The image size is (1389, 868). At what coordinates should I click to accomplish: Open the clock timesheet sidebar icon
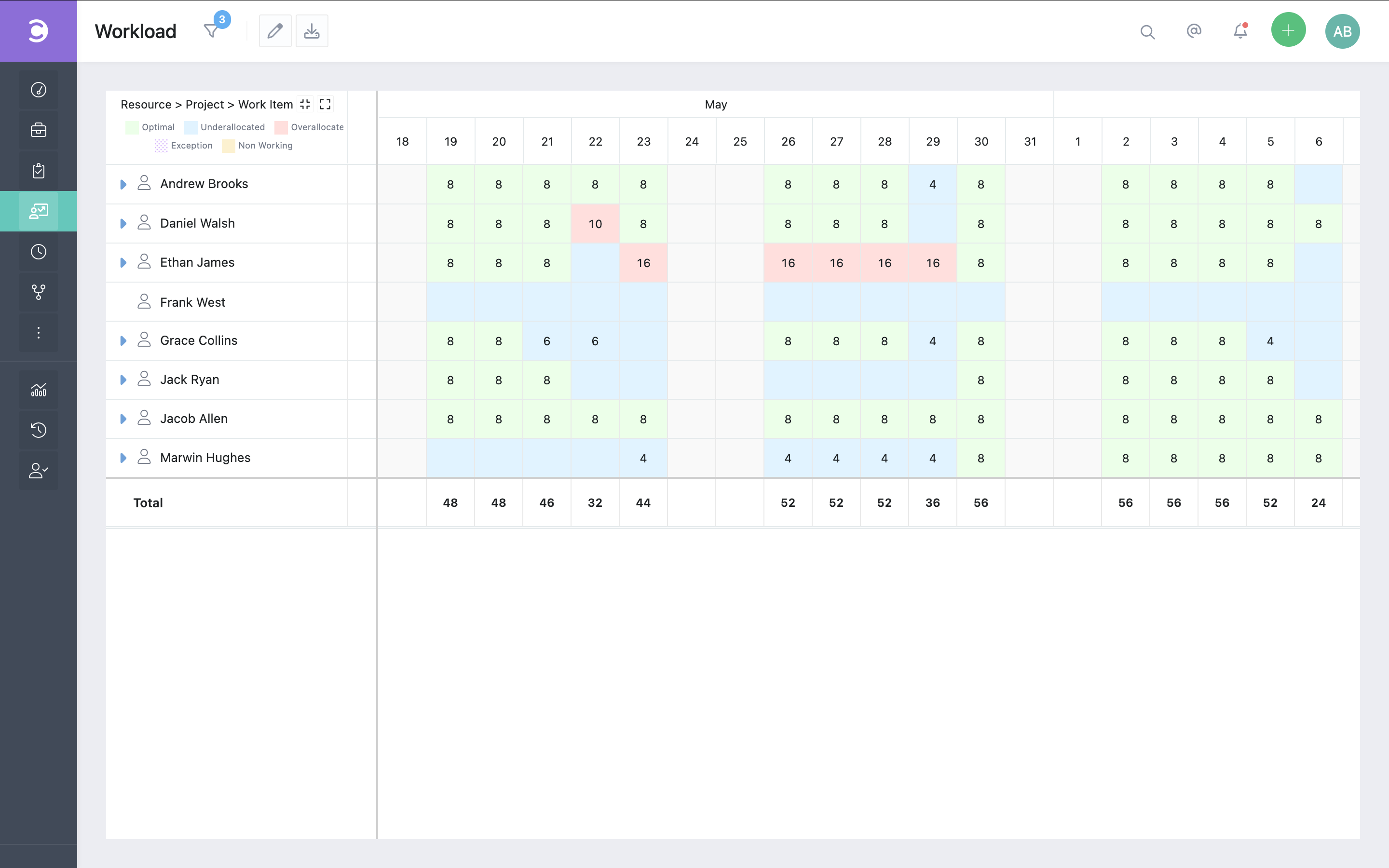pos(39,251)
